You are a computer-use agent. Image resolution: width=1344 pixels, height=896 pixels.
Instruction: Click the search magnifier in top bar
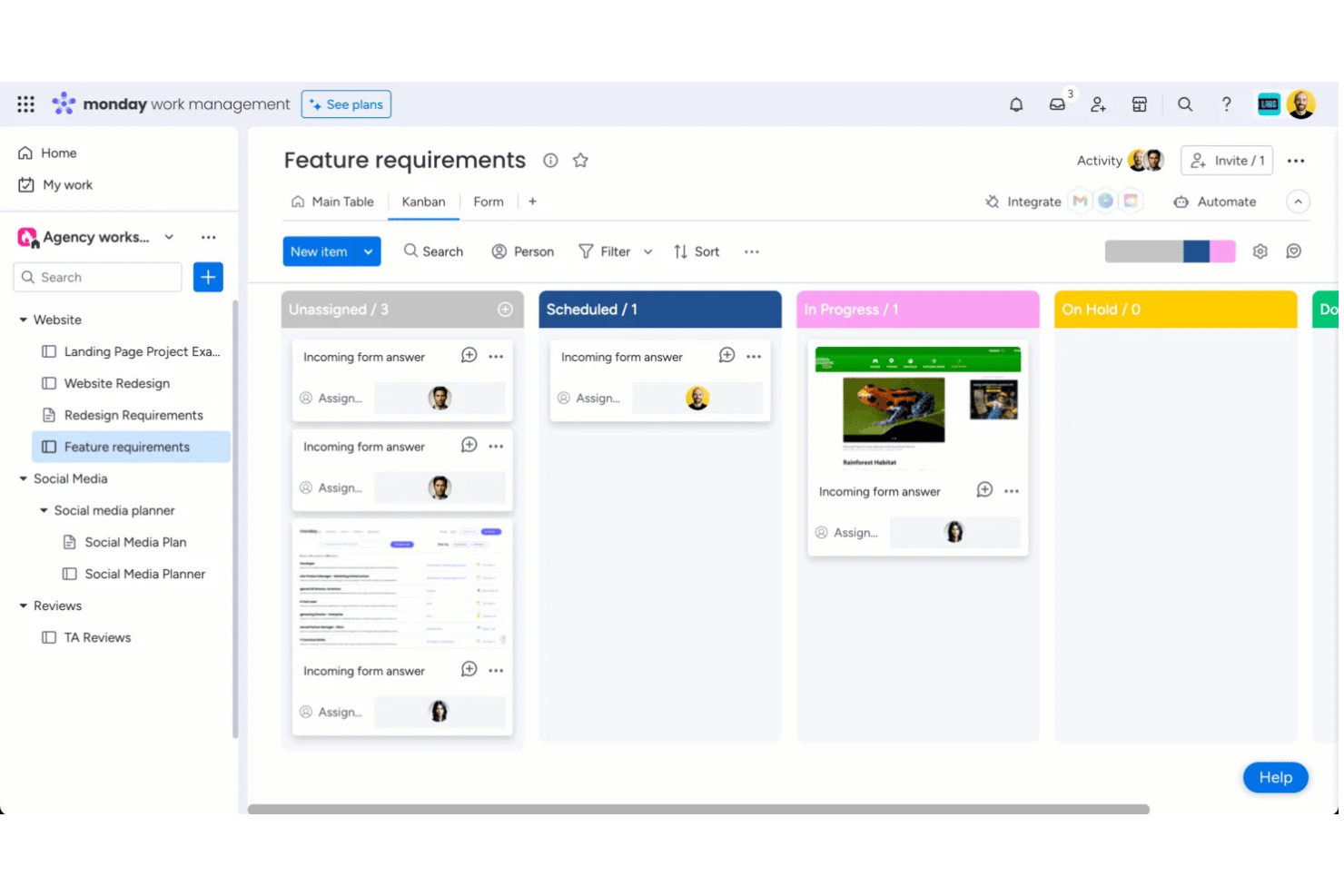coord(1185,104)
